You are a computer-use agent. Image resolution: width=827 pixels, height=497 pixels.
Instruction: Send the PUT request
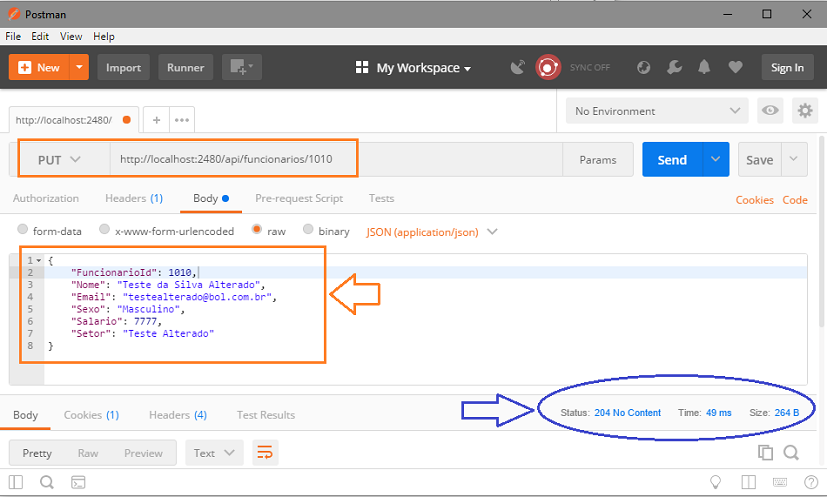(x=672, y=159)
